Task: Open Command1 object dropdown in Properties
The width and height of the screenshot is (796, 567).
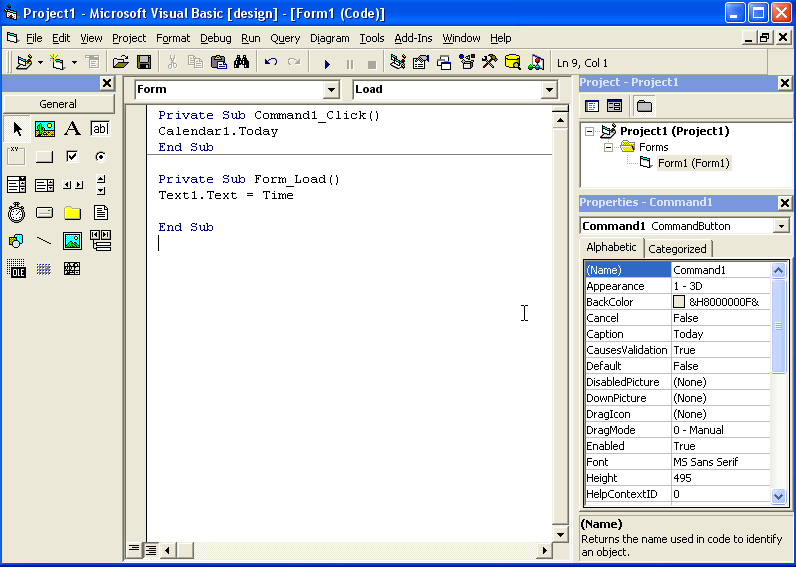Action: pos(781,226)
